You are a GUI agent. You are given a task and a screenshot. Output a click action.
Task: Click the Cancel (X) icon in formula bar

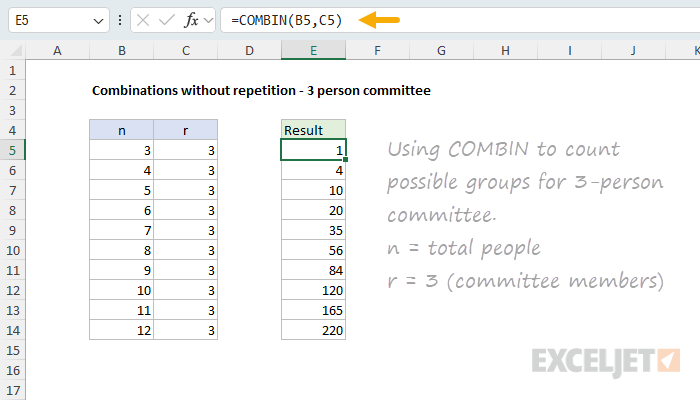click(x=143, y=20)
